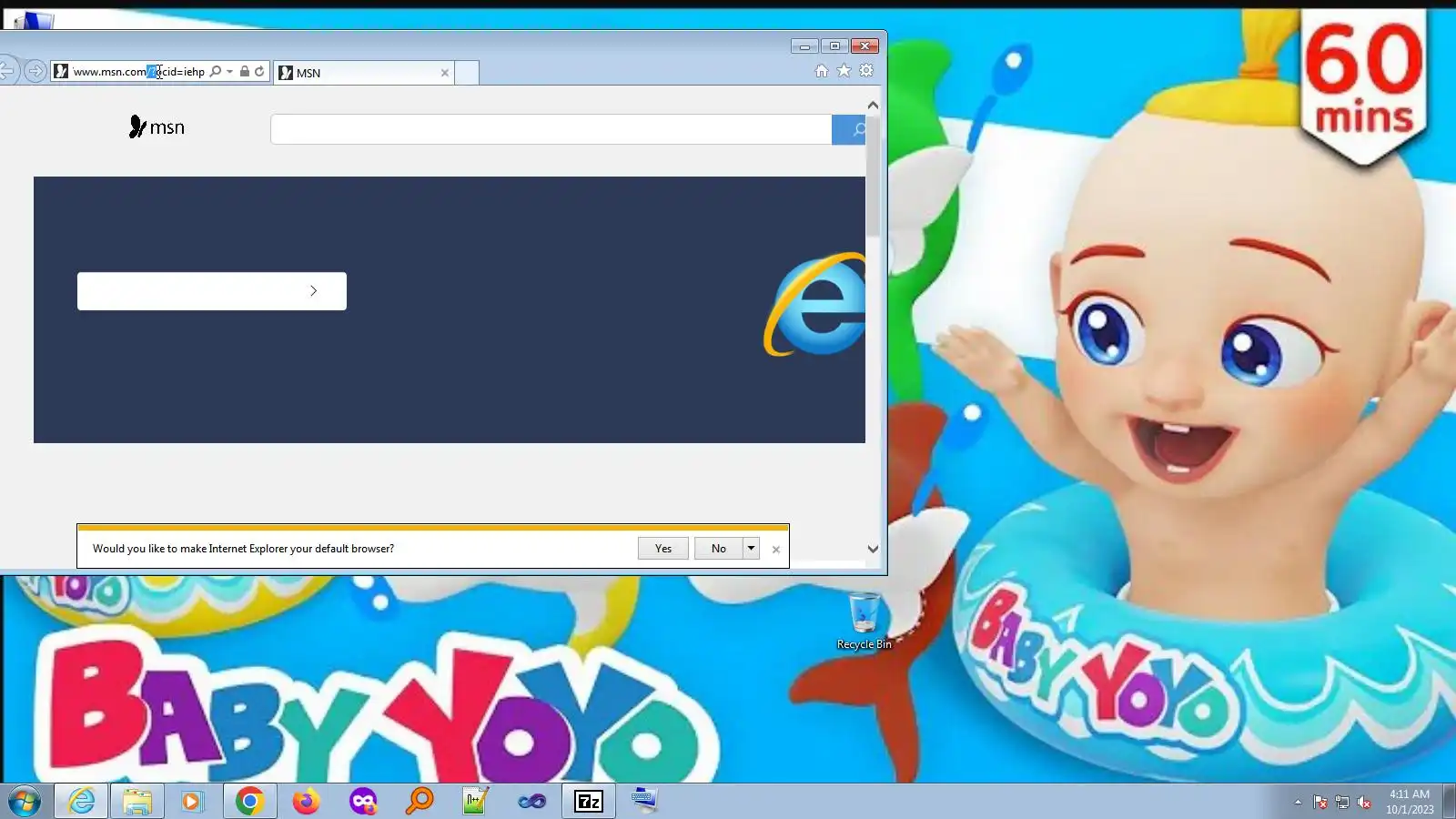Click Yes to make Internet Explorer default
The height and width of the screenshot is (819, 1456).
663,549
